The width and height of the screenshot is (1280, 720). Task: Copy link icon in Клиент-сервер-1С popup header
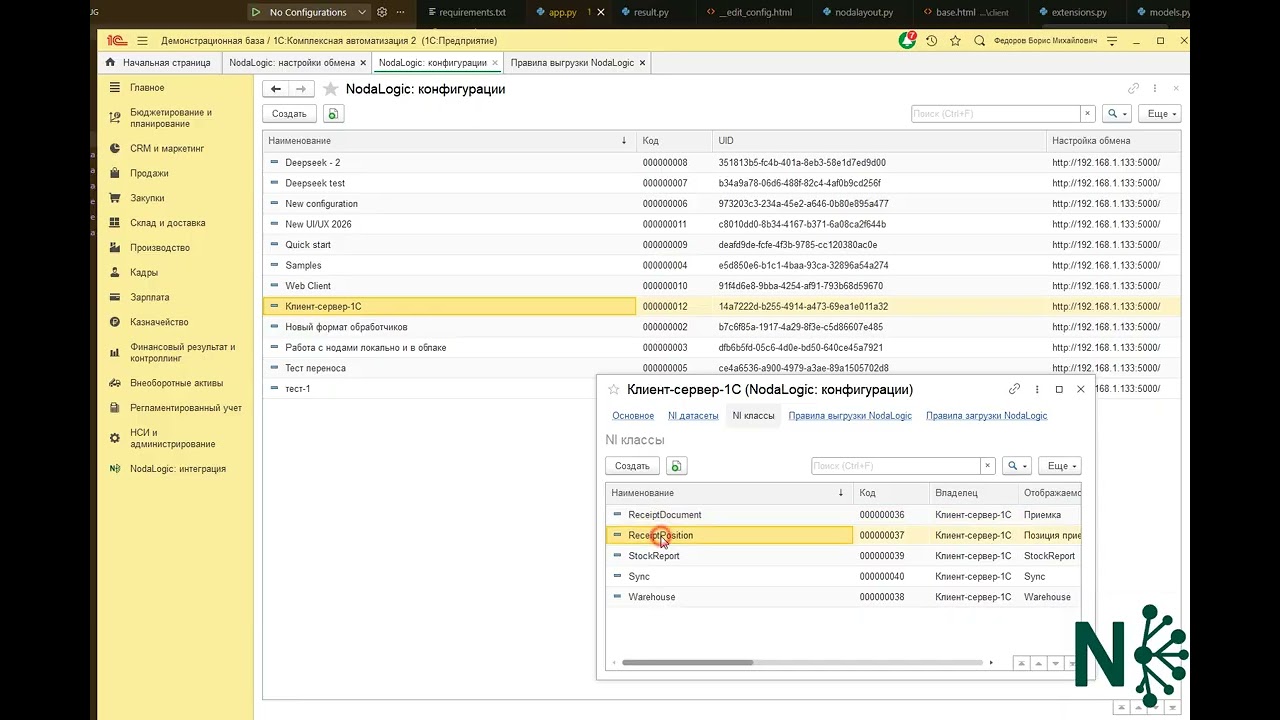(x=1014, y=389)
